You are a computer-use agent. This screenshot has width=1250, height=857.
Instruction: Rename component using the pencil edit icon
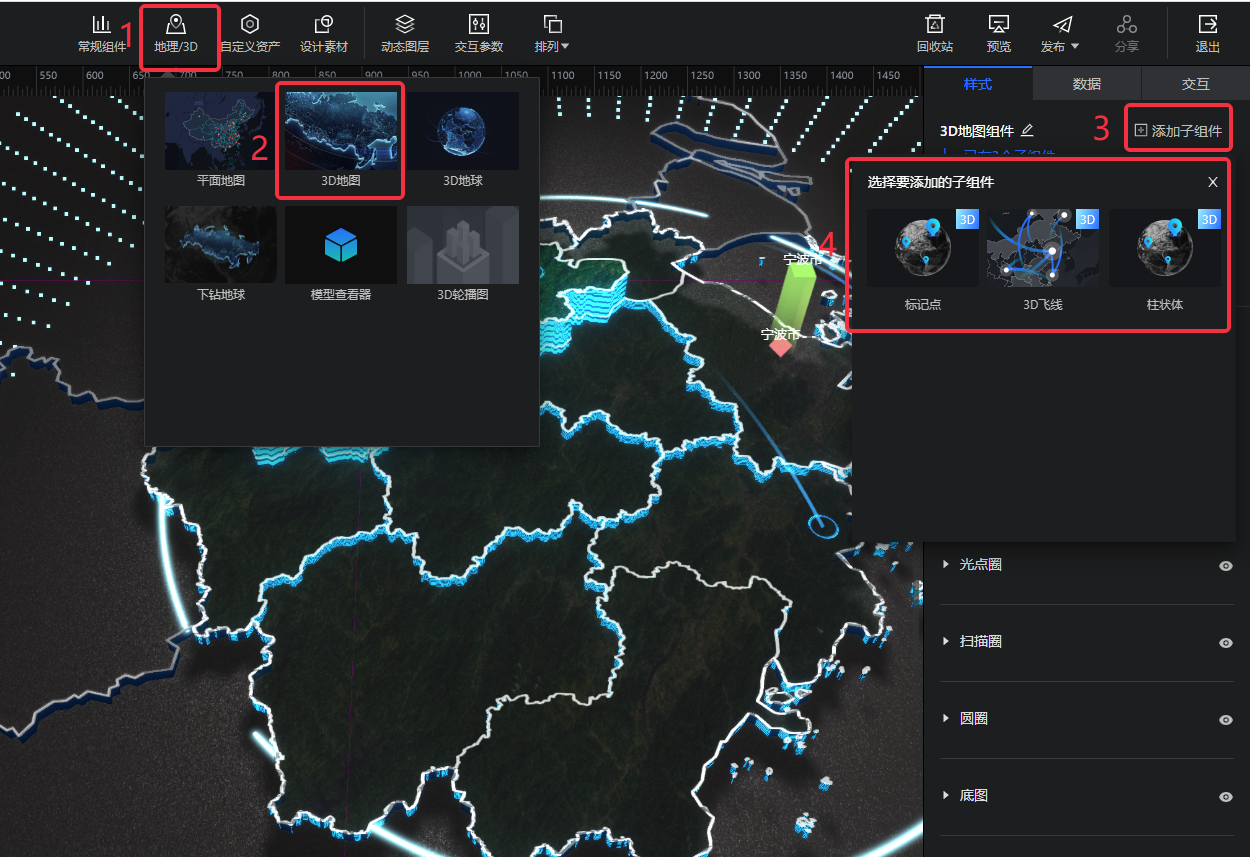point(1027,131)
